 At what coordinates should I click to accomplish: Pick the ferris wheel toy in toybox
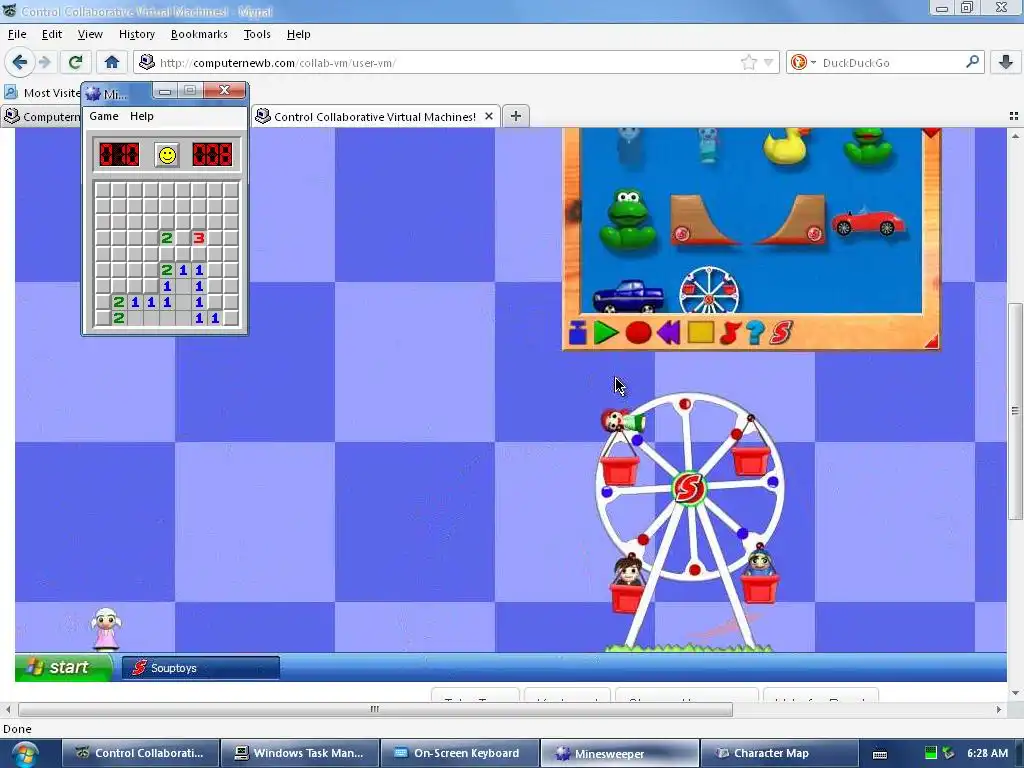pyautogui.click(x=709, y=290)
